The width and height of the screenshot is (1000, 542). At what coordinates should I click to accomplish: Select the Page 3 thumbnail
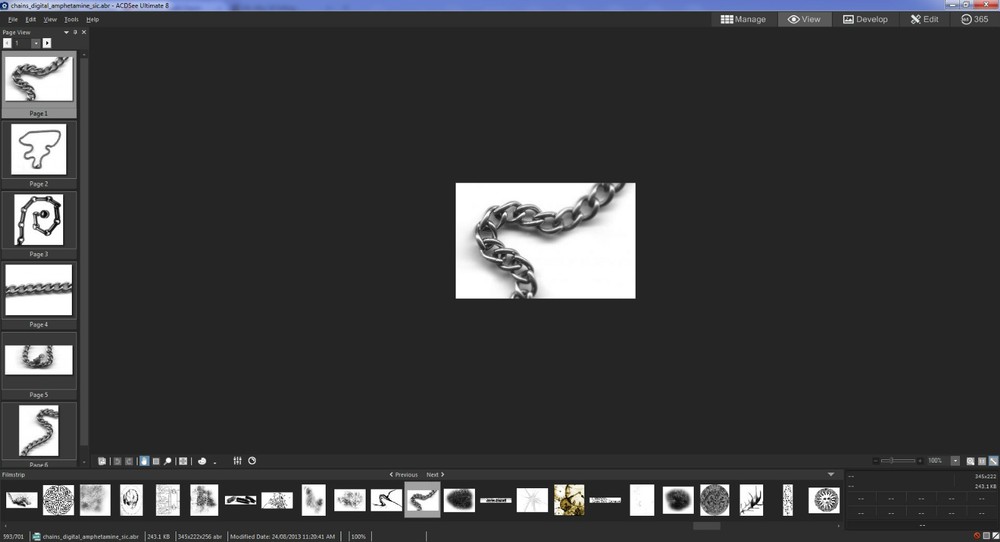[39, 224]
